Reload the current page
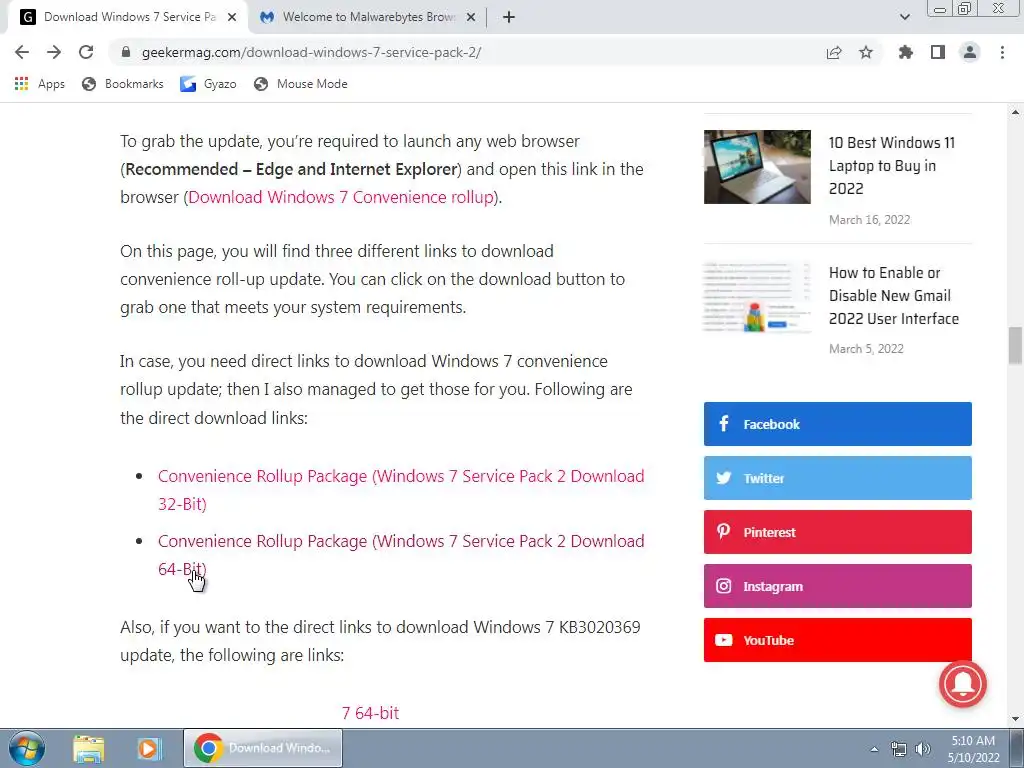 (x=86, y=52)
